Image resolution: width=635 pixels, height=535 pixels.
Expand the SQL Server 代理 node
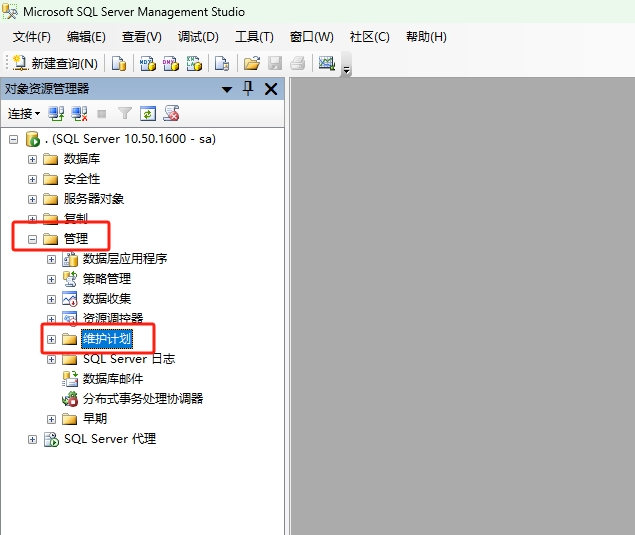32,440
